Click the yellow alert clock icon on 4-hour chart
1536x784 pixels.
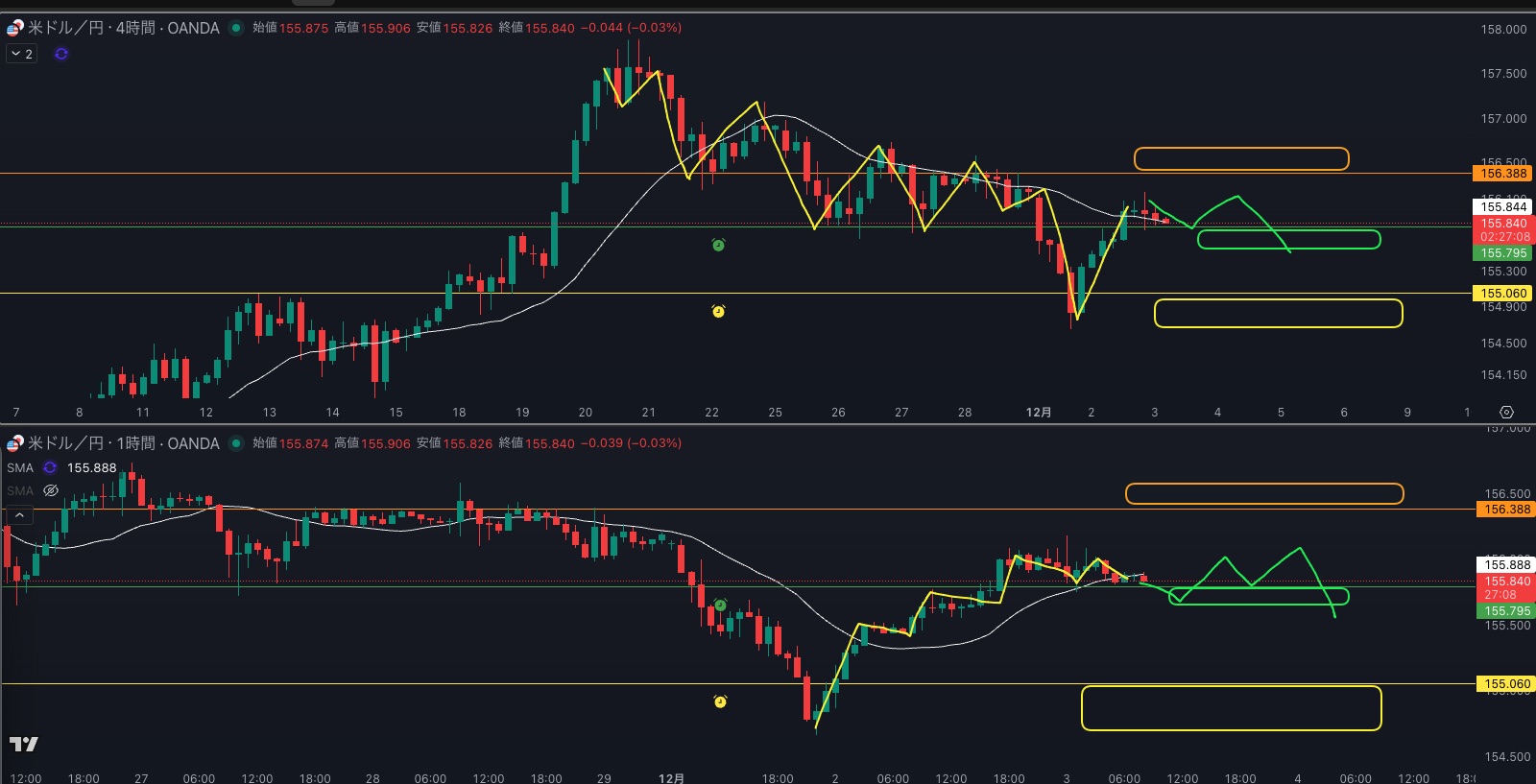[718, 311]
